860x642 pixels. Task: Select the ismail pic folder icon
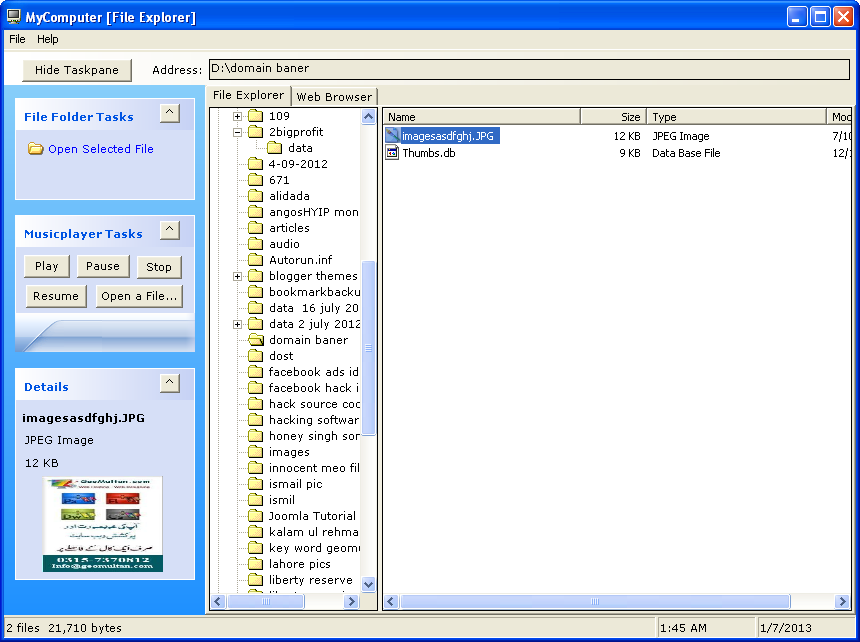[x=256, y=484]
